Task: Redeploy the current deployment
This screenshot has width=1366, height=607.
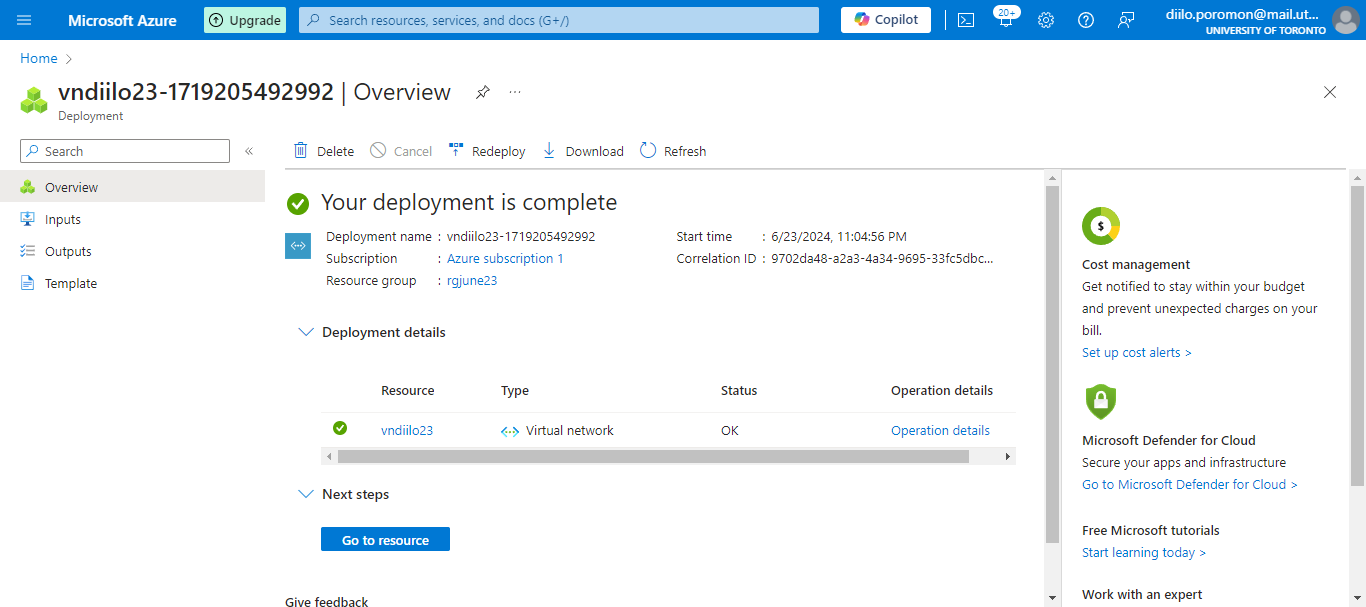Action: tap(487, 150)
